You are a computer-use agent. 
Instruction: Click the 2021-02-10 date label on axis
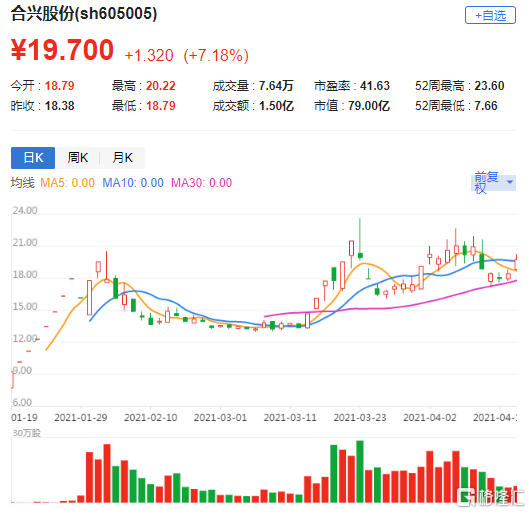tap(150, 417)
